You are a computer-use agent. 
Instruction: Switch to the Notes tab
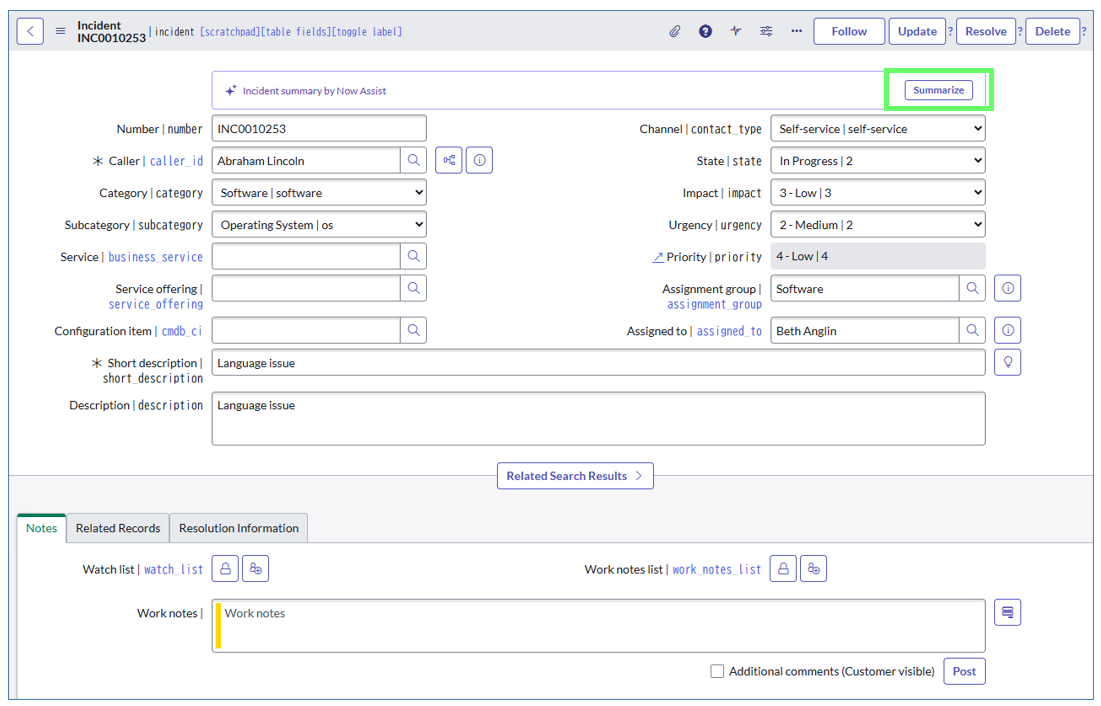[x=41, y=528]
